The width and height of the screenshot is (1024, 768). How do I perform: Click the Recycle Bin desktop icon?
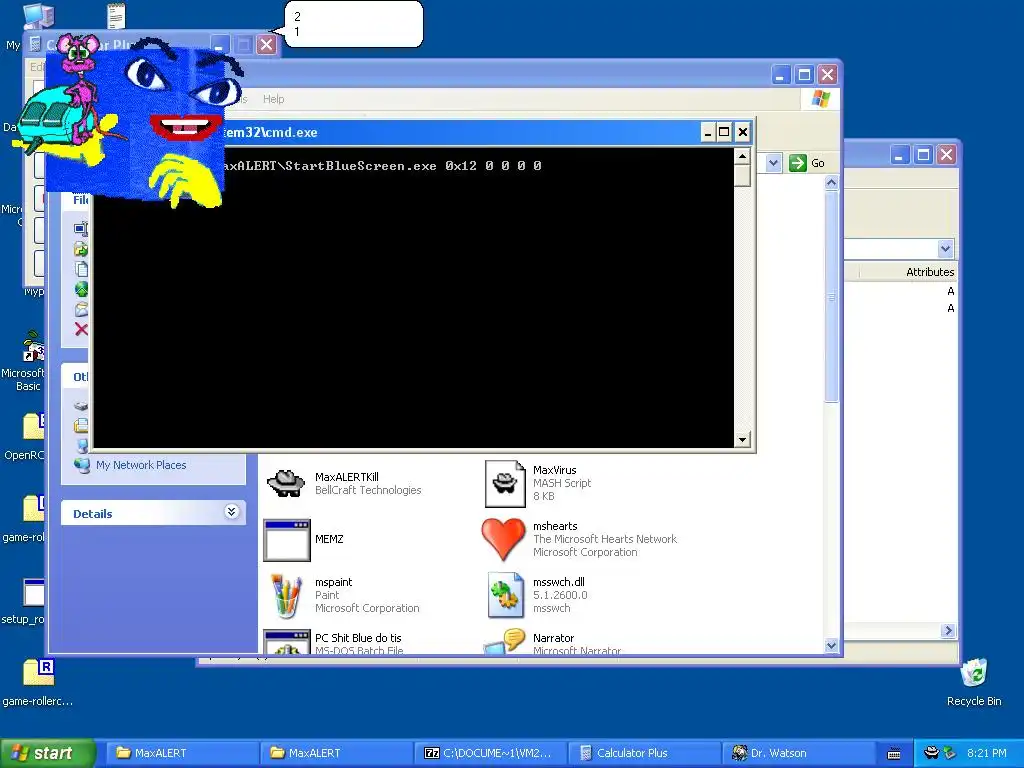point(974,673)
